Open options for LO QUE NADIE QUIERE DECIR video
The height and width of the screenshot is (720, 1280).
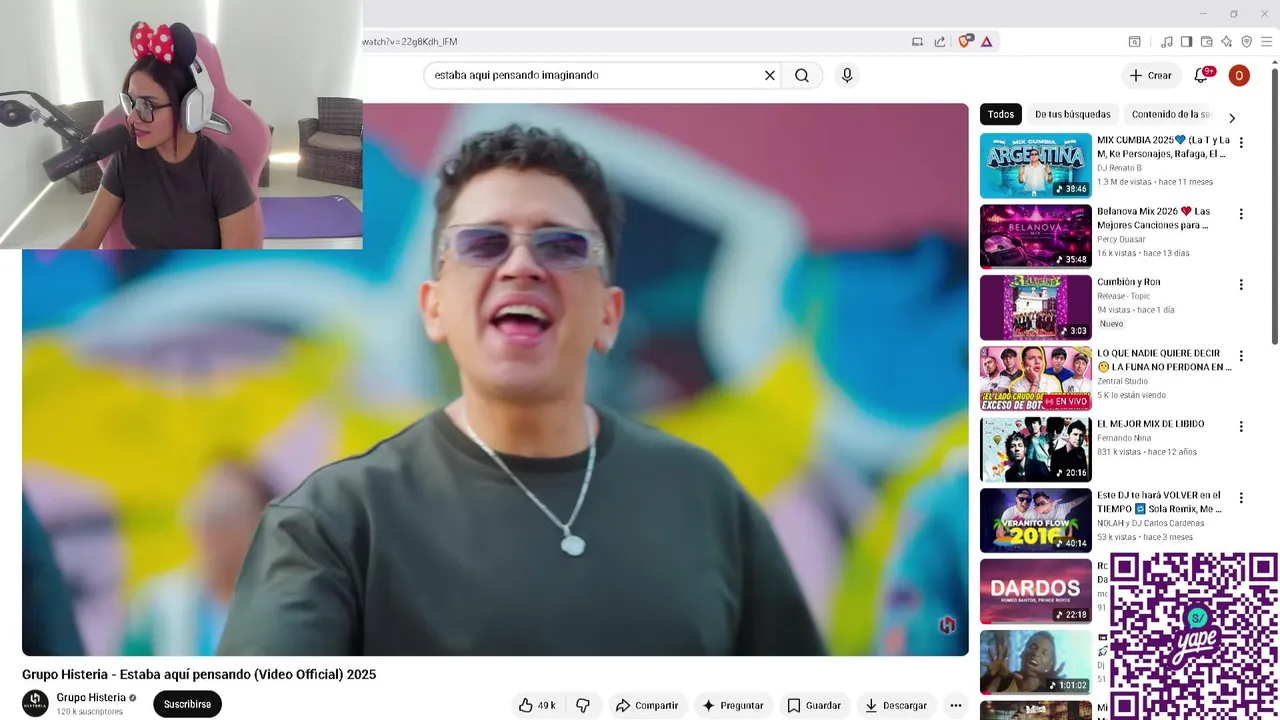click(x=1241, y=356)
